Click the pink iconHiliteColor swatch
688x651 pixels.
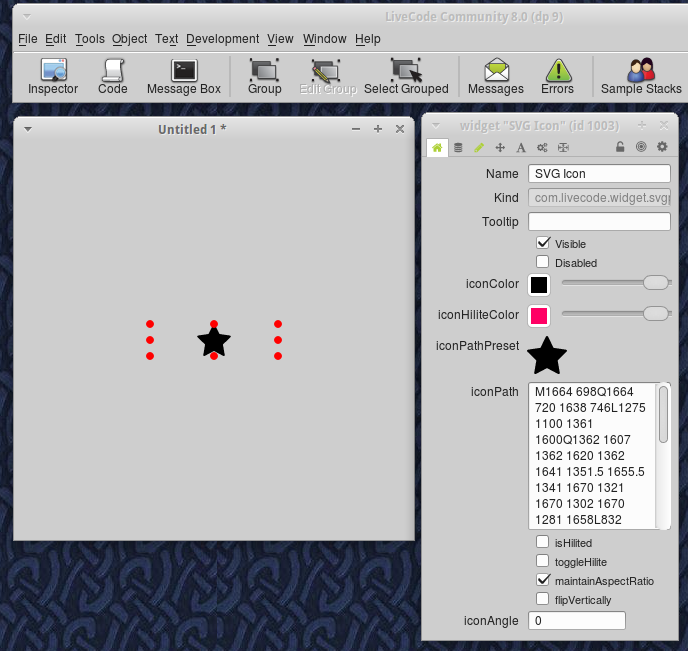[x=539, y=316]
